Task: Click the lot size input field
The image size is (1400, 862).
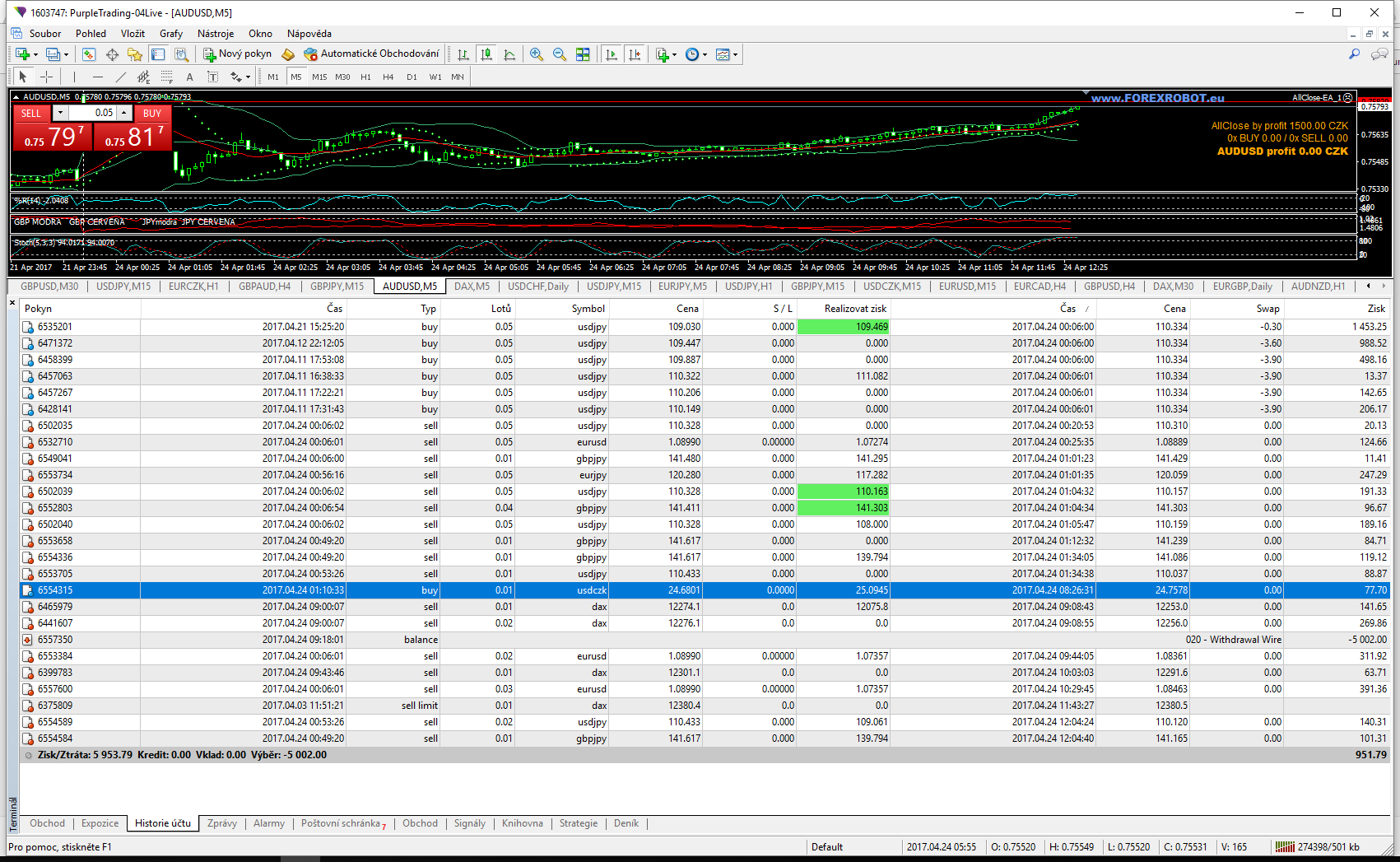Action: 92,113
